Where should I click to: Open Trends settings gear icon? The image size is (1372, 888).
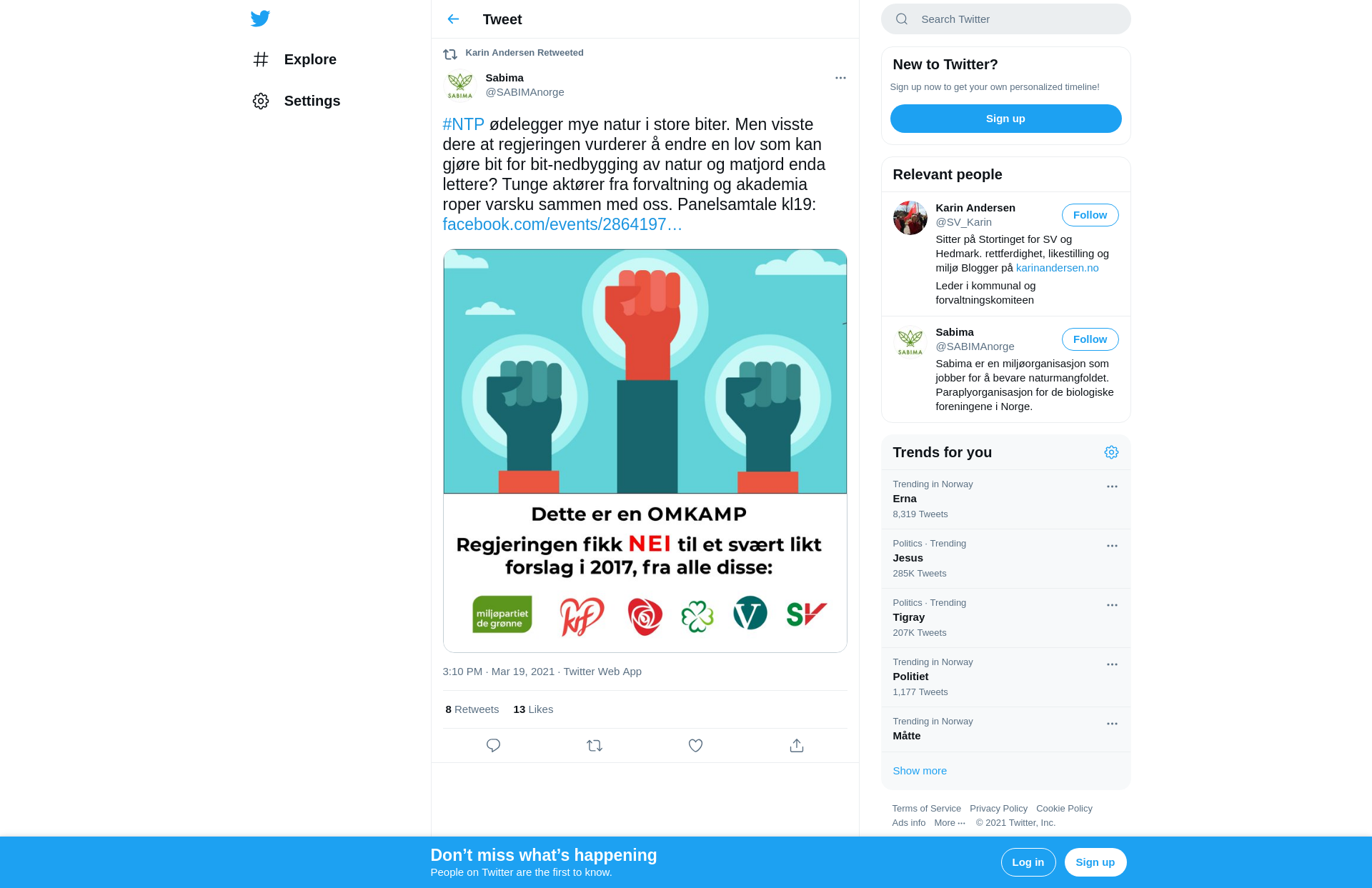pyautogui.click(x=1111, y=452)
